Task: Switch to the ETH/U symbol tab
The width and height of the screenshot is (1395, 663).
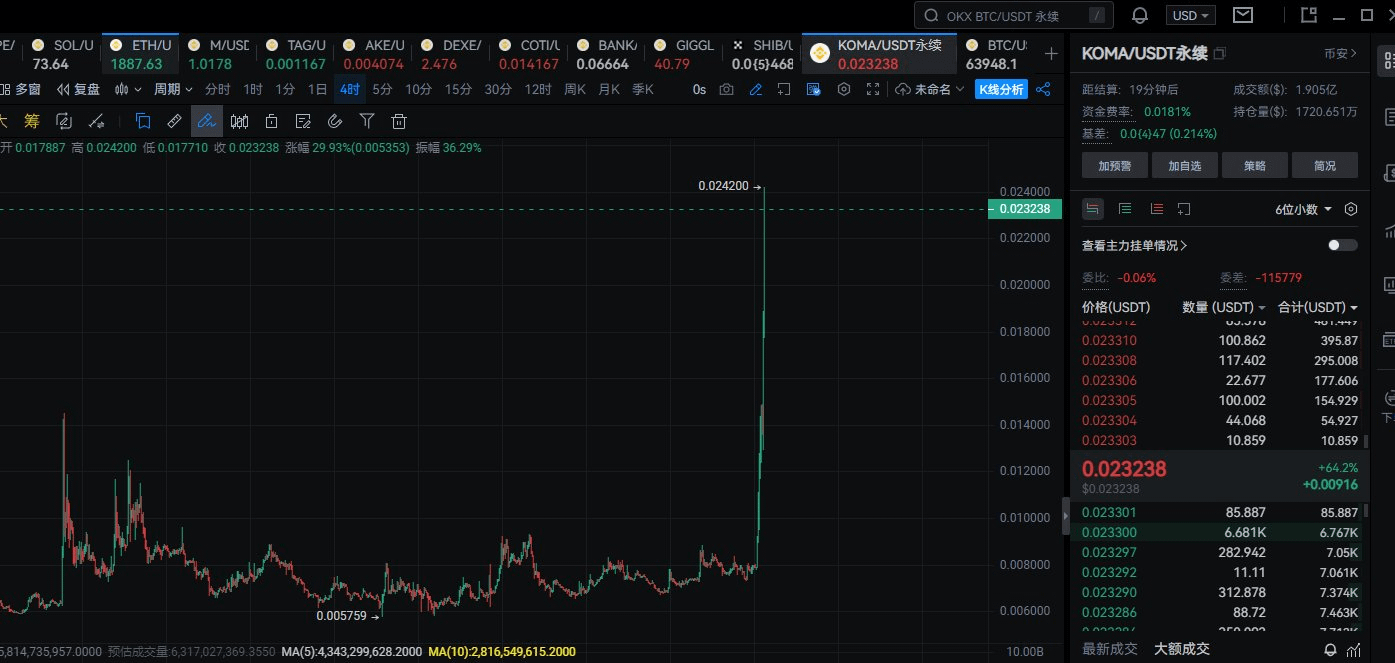Action: pyautogui.click(x=139, y=54)
